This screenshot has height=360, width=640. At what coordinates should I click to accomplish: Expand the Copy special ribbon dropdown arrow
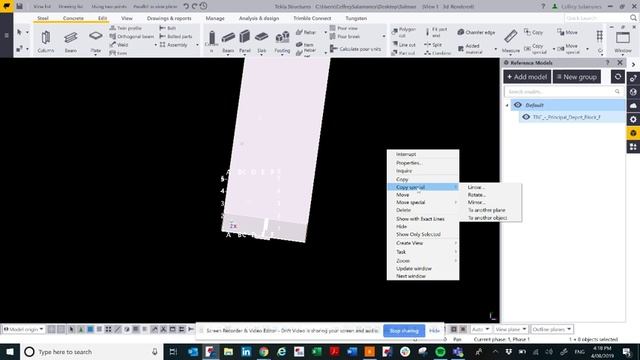pyautogui.click(x=554, y=49)
